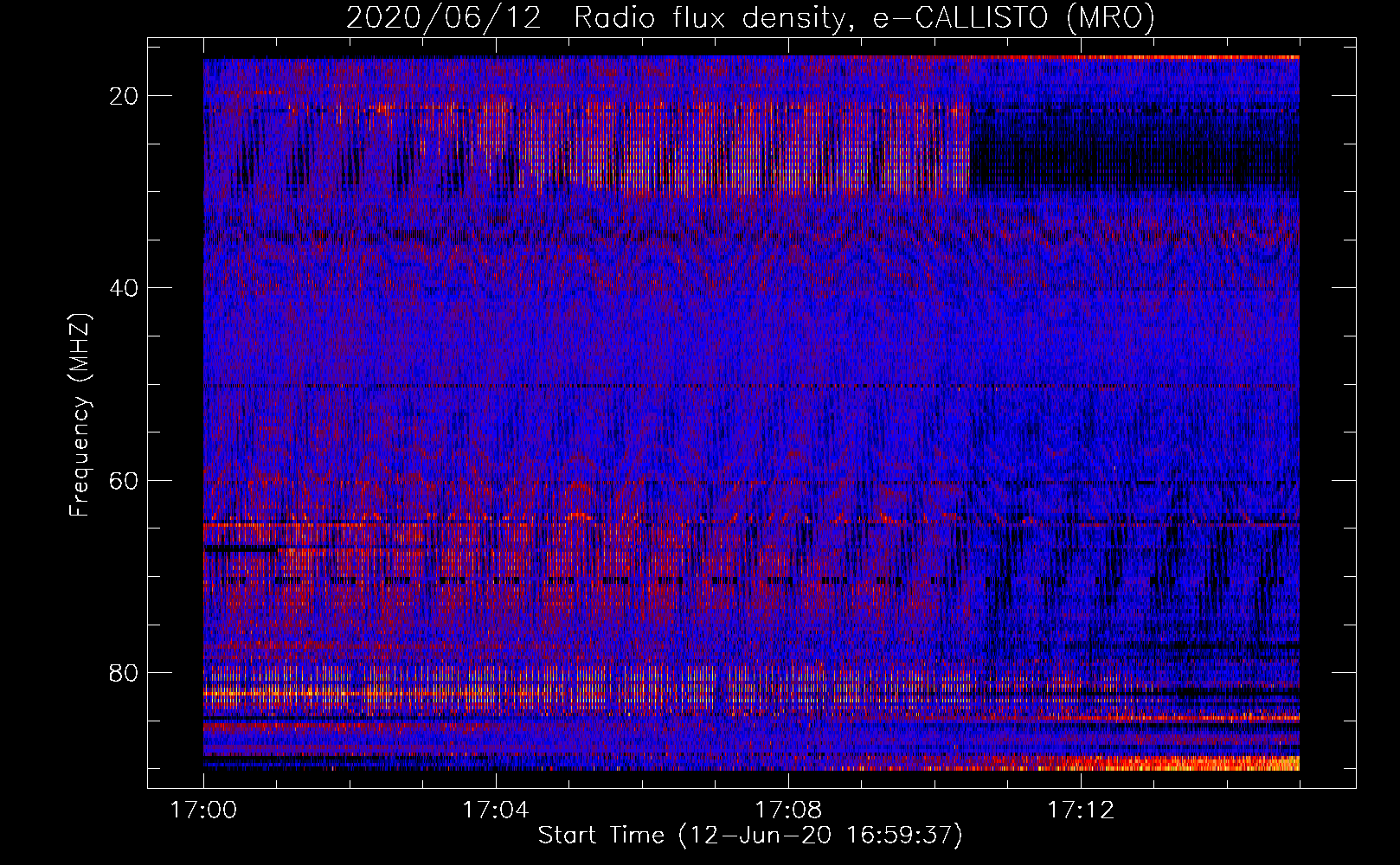This screenshot has height=865, width=1400.
Task: Click the 17:12 time tick label
Action: tap(1081, 811)
